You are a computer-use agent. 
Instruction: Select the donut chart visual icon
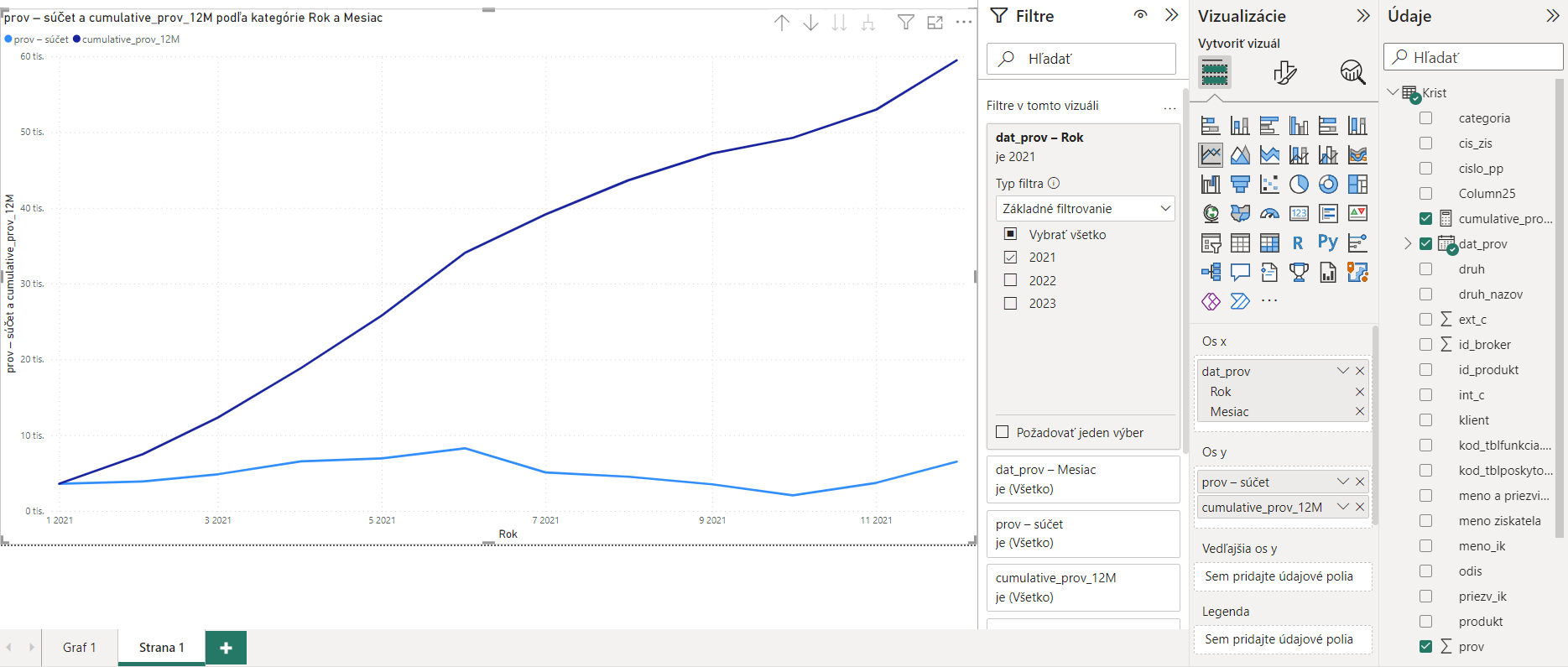tap(1328, 185)
